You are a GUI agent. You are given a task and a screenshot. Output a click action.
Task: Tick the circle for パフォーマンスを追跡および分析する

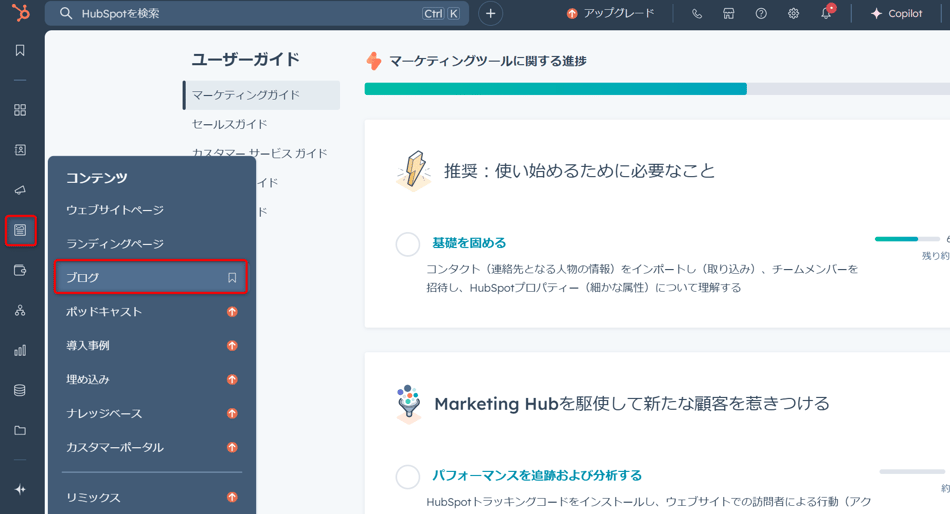click(408, 477)
